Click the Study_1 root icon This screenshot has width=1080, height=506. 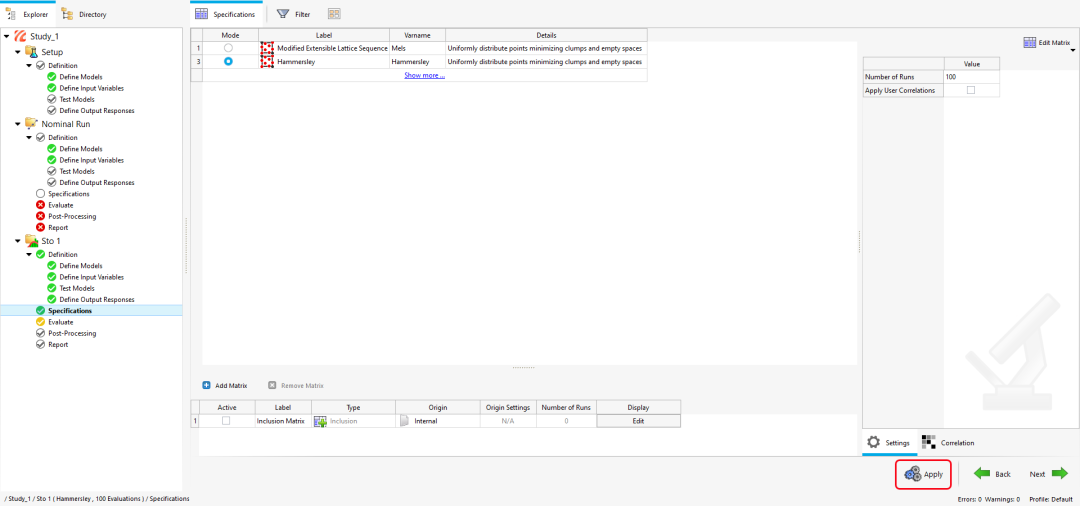[x=20, y=36]
